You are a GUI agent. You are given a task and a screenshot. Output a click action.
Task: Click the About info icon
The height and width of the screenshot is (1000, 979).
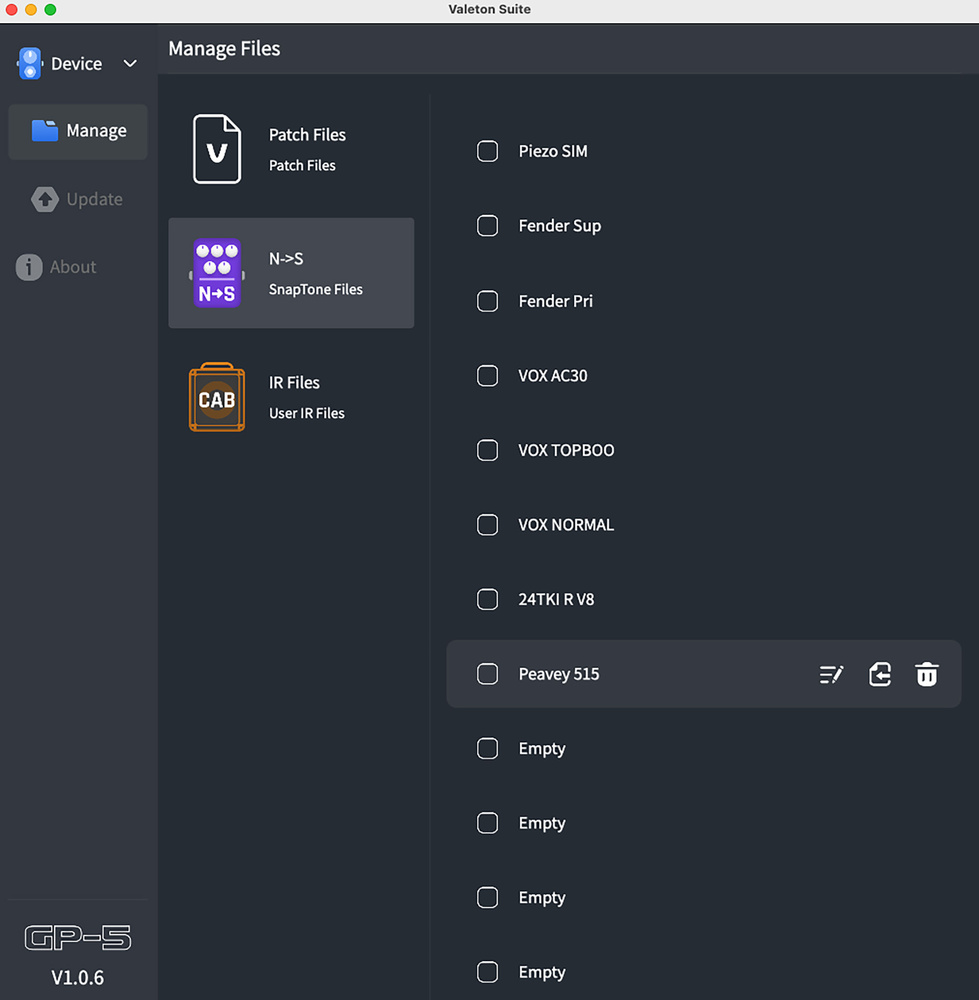[x=29, y=267]
